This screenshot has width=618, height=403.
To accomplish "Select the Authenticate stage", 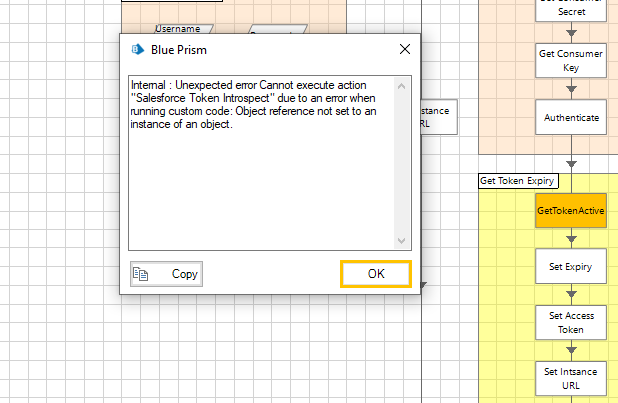I will point(571,118).
